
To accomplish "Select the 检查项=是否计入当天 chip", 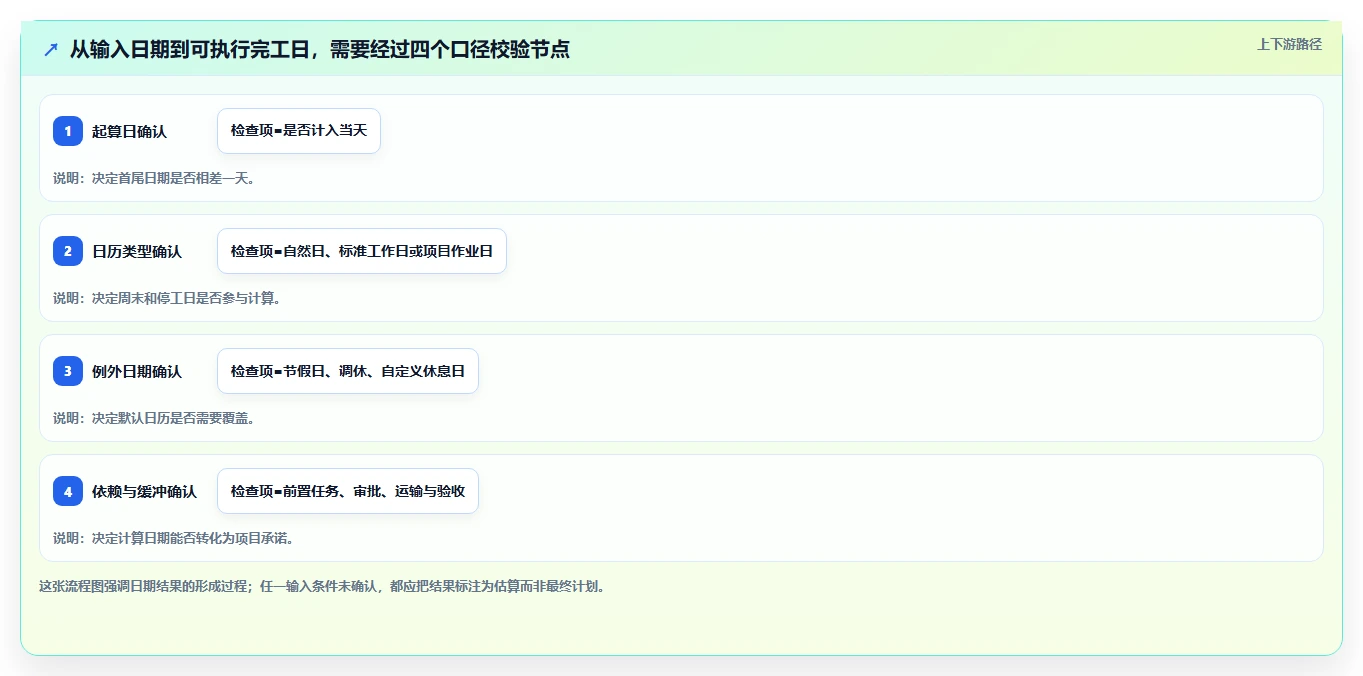I will (x=299, y=131).
